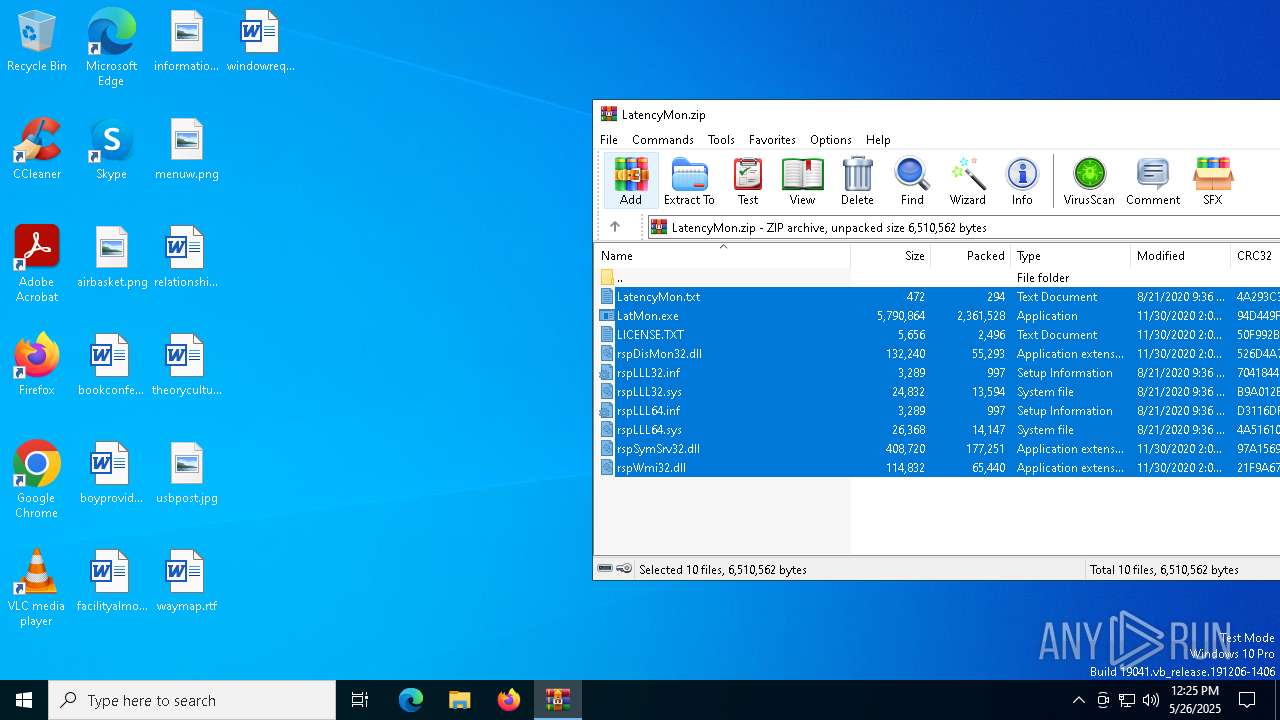Select LICENSE.TXT in file list
1280x720 pixels.
(937, 335)
